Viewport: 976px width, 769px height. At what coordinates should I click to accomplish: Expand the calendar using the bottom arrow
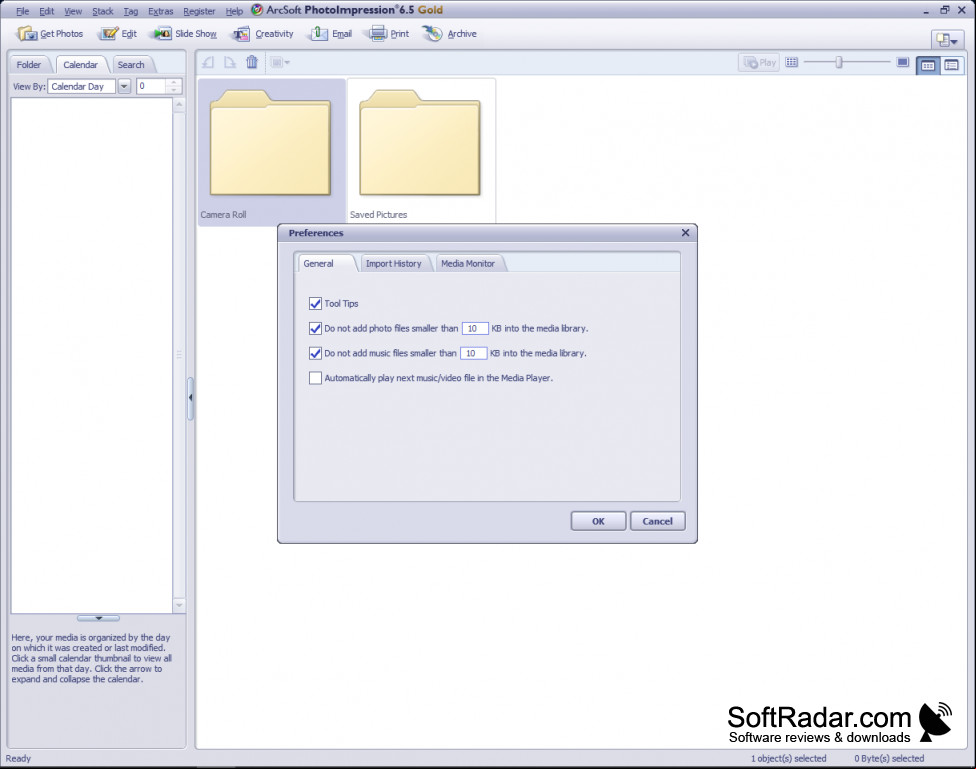coord(98,618)
